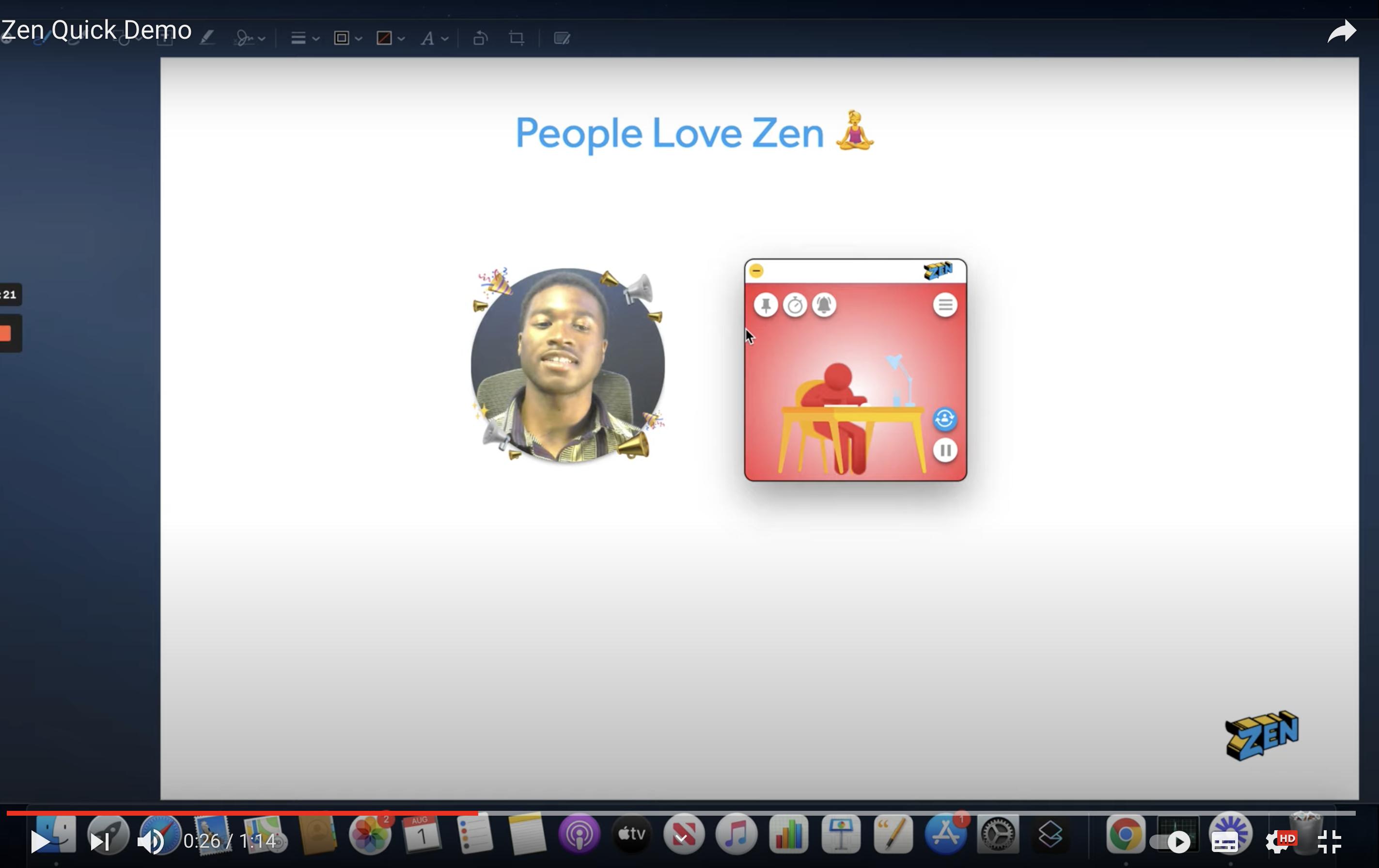Click the yellow minimize dot on Zen widget
The height and width of the screenshot is (868, 1379).
tap(756, 271)
